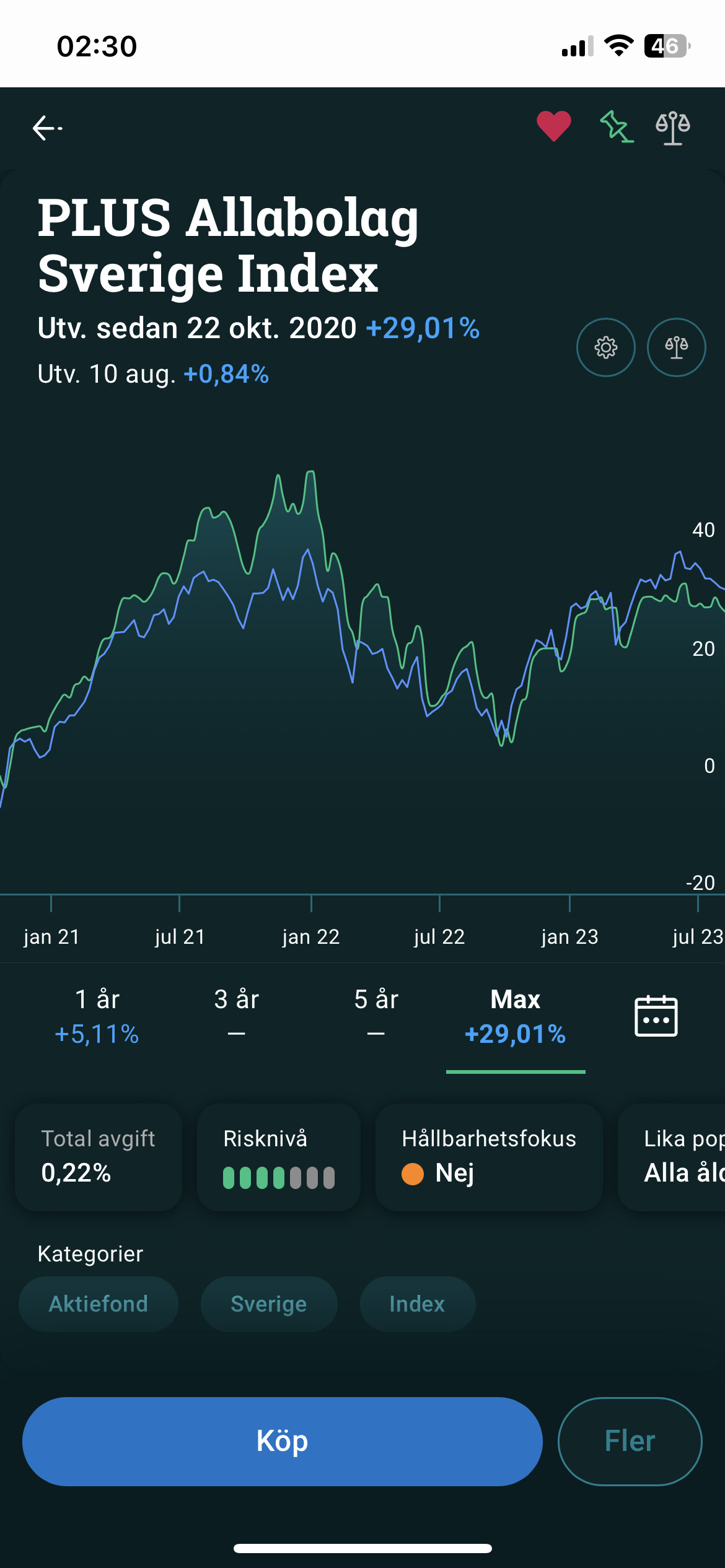The image size is (725, 1568).
Task: Open the Hållbarhetsfokus card
Action: pyautogui.click(x=489, y=1156)
